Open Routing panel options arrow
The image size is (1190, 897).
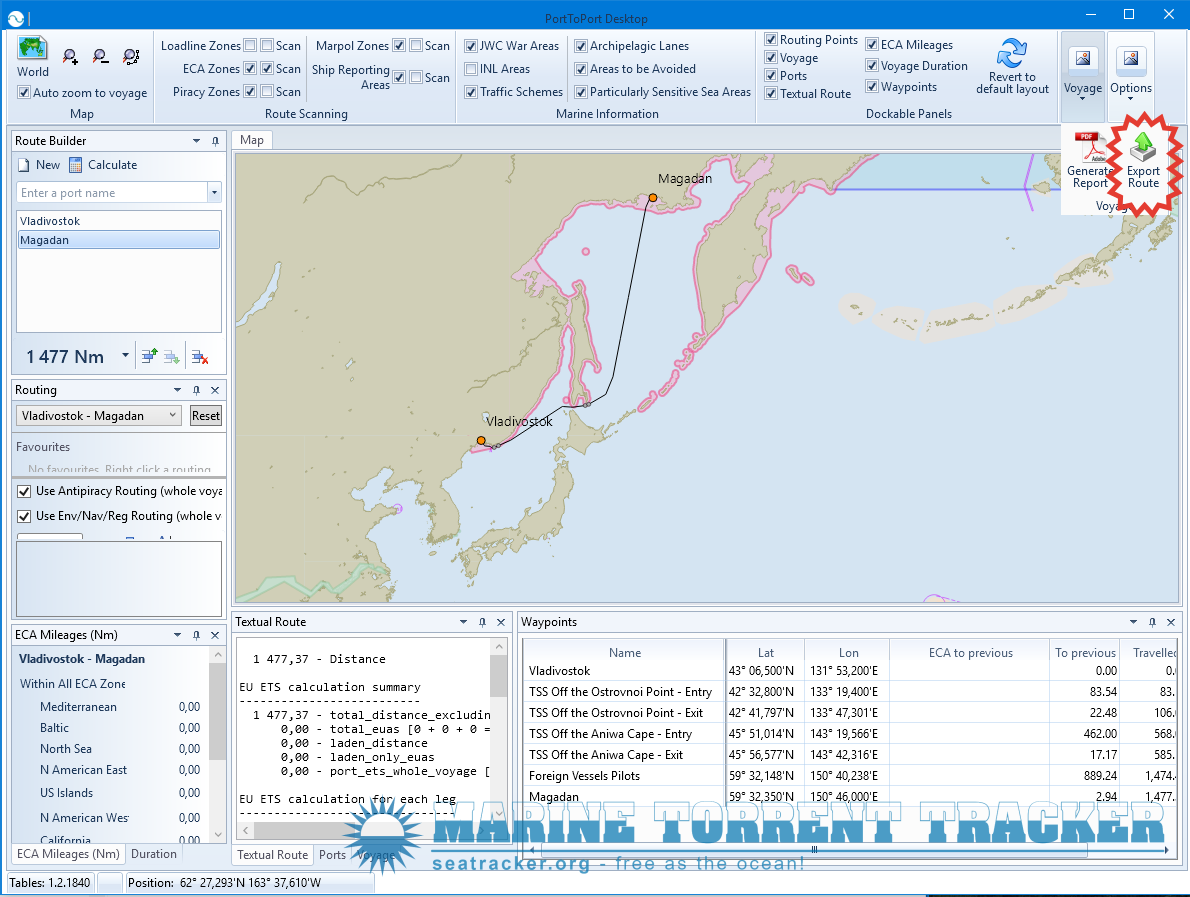click(x=178, y=390)
